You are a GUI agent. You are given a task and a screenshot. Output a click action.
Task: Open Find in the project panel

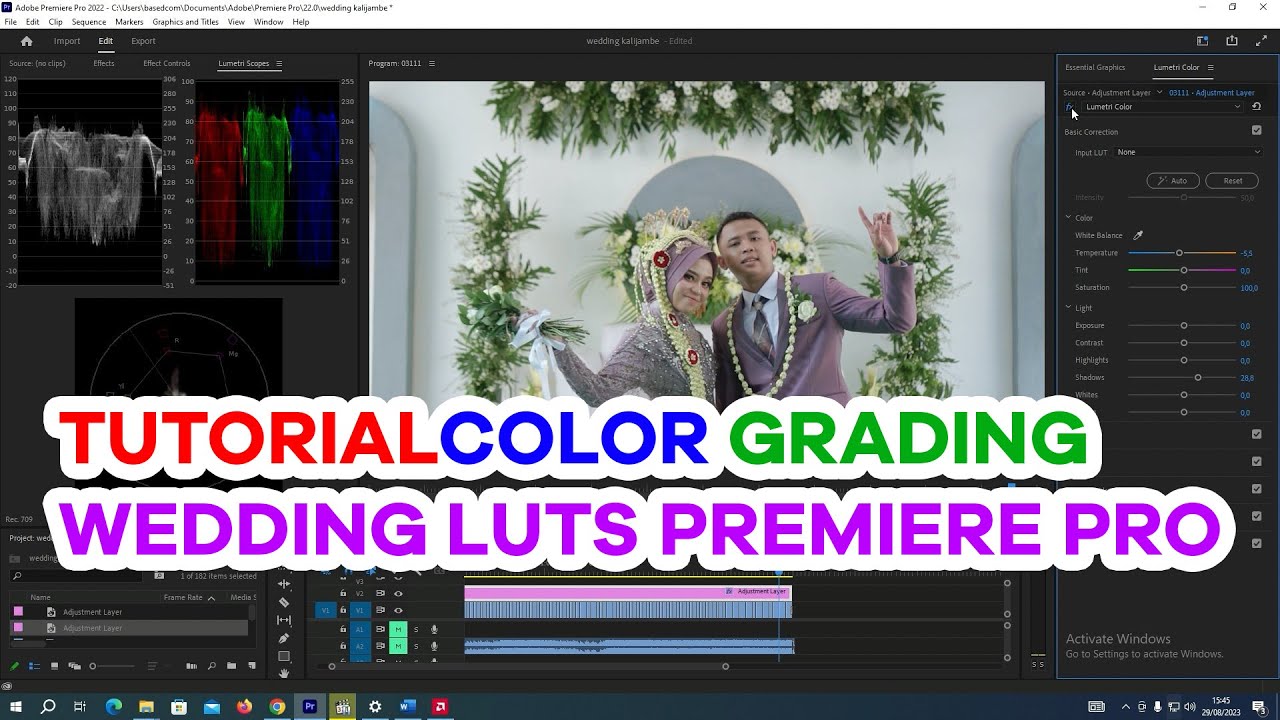tap(210, 666)
